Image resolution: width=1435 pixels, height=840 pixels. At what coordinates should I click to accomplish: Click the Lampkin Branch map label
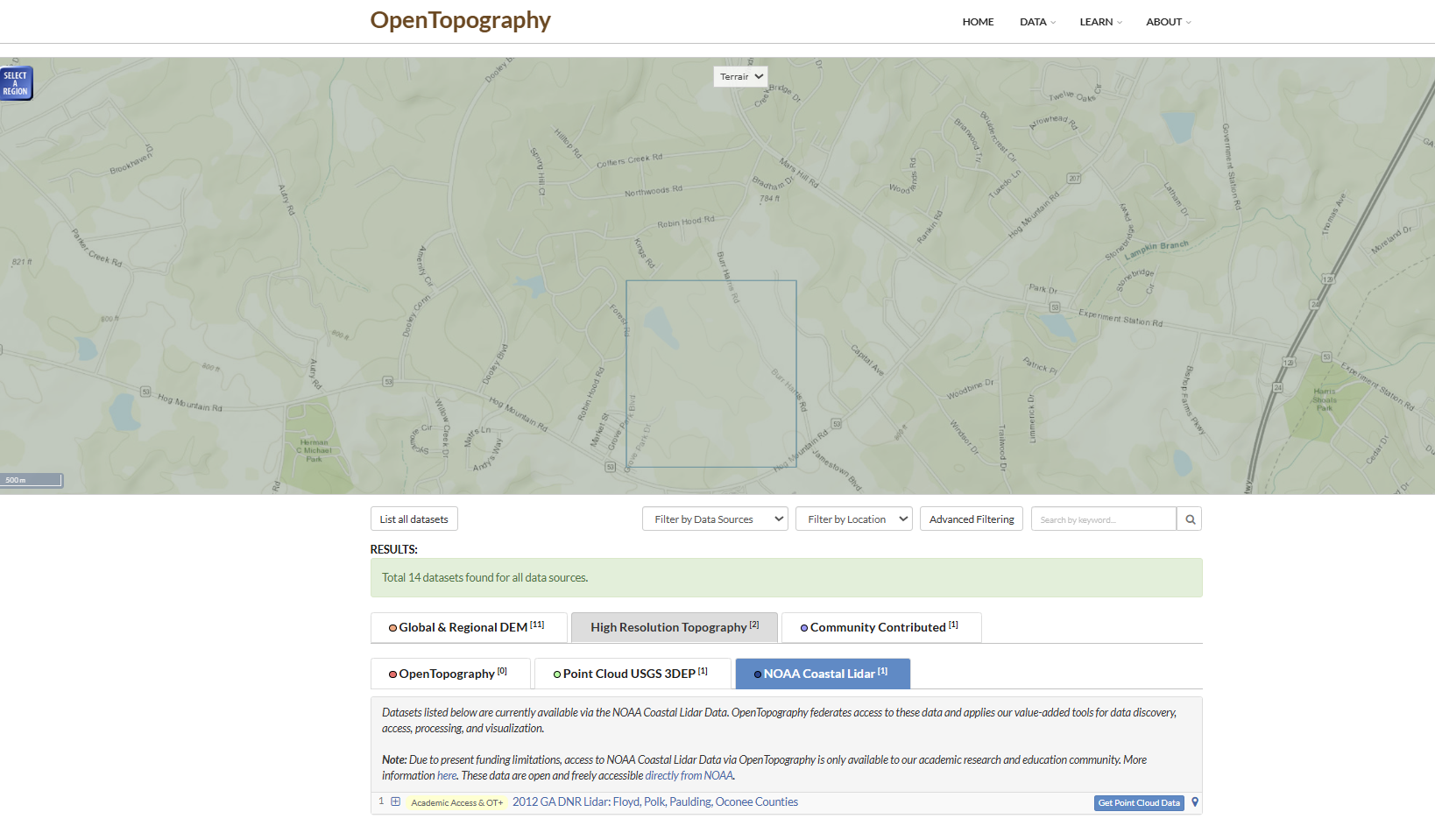[1156, 249]
